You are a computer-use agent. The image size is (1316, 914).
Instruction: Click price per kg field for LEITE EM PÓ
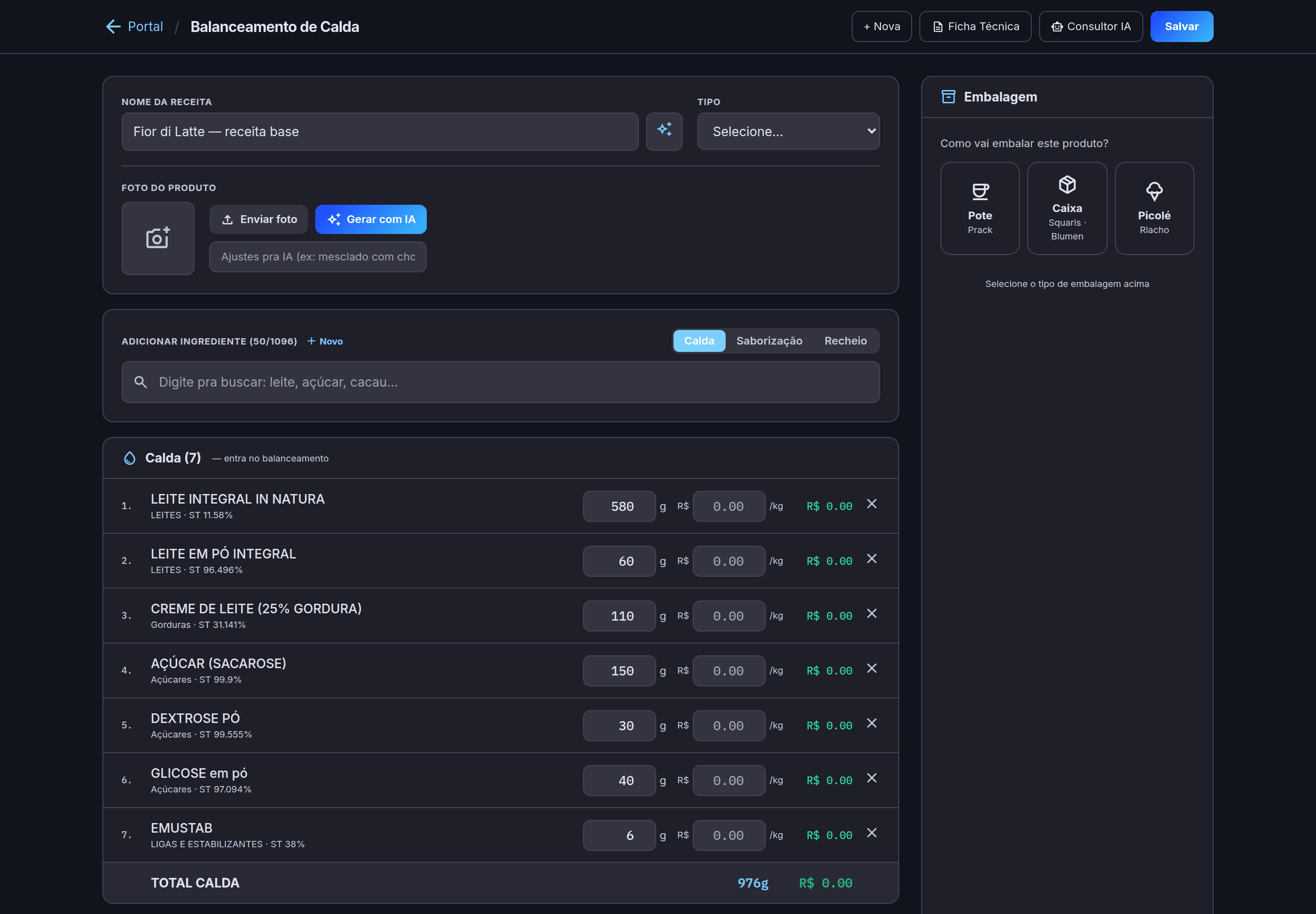728,561
